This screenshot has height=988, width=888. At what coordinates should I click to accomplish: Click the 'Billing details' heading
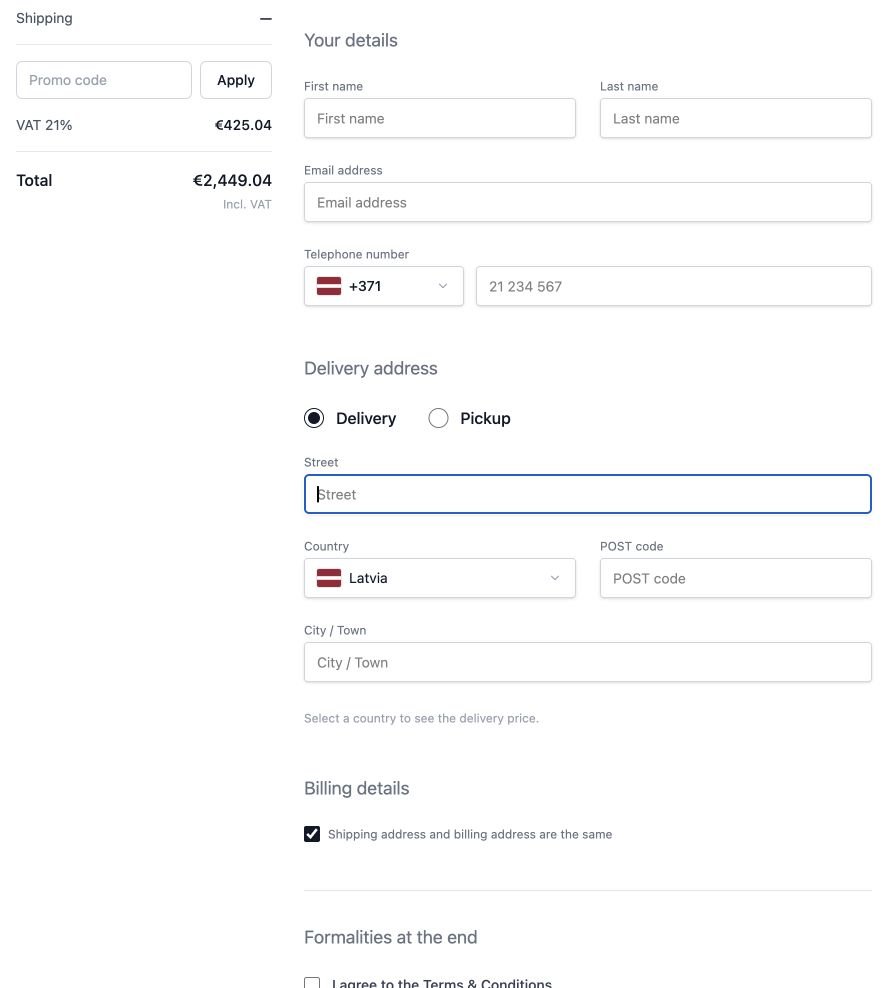357,788
